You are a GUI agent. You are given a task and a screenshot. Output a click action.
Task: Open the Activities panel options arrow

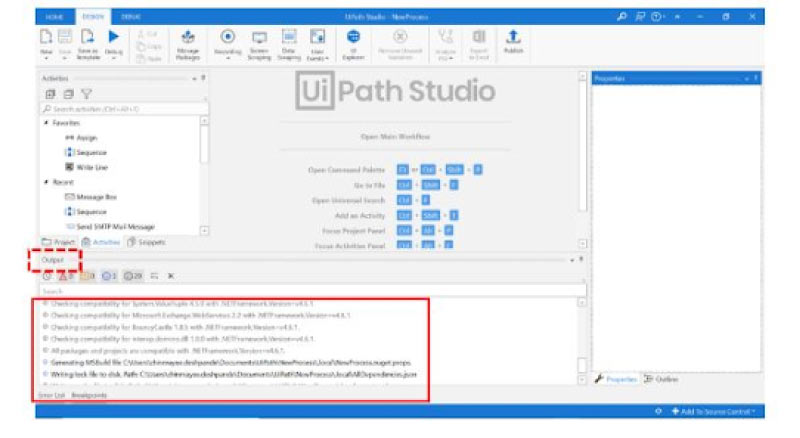click(x=194, y=79)
